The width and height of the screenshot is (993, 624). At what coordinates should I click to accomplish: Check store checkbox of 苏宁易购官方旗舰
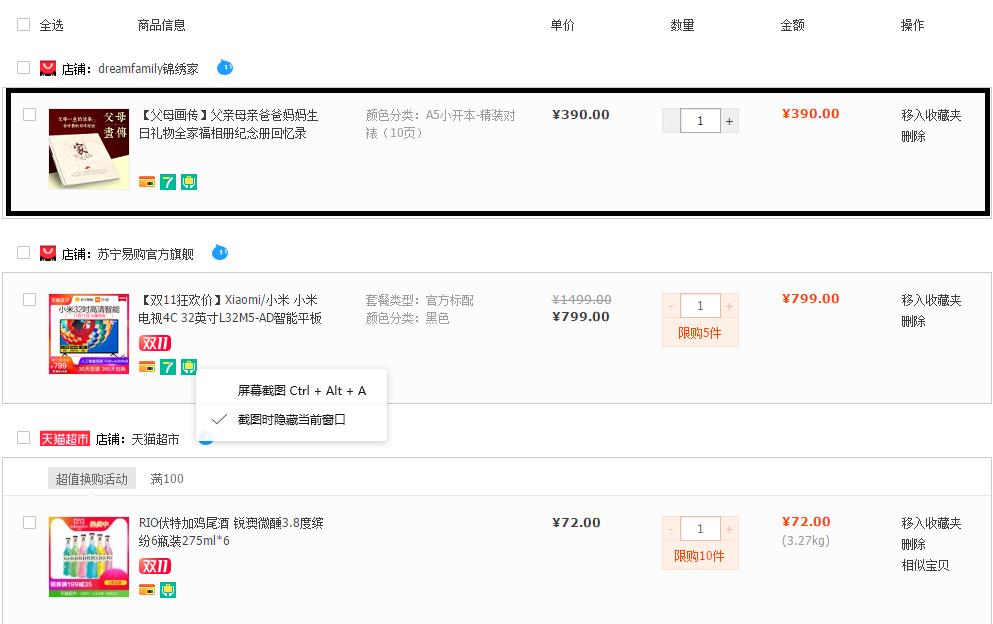(x=23, y=253)
